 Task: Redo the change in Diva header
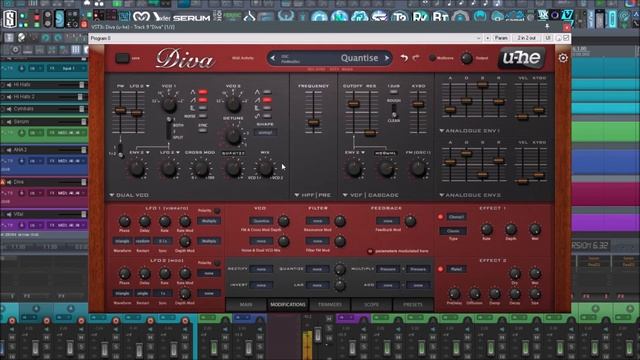click(x=416, y=58)
